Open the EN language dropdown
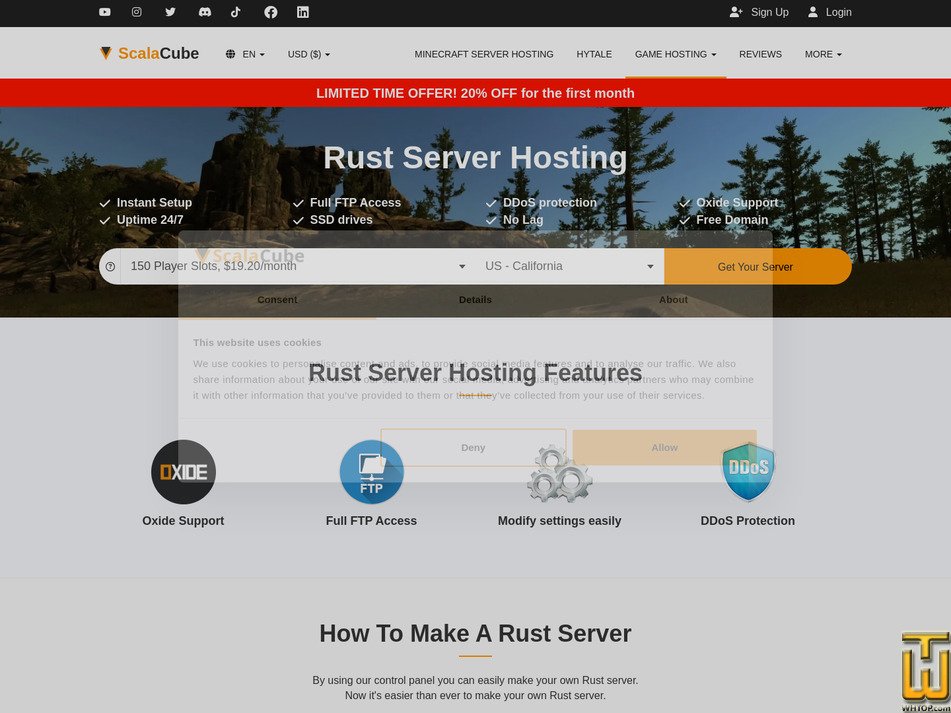 point(245,54)
